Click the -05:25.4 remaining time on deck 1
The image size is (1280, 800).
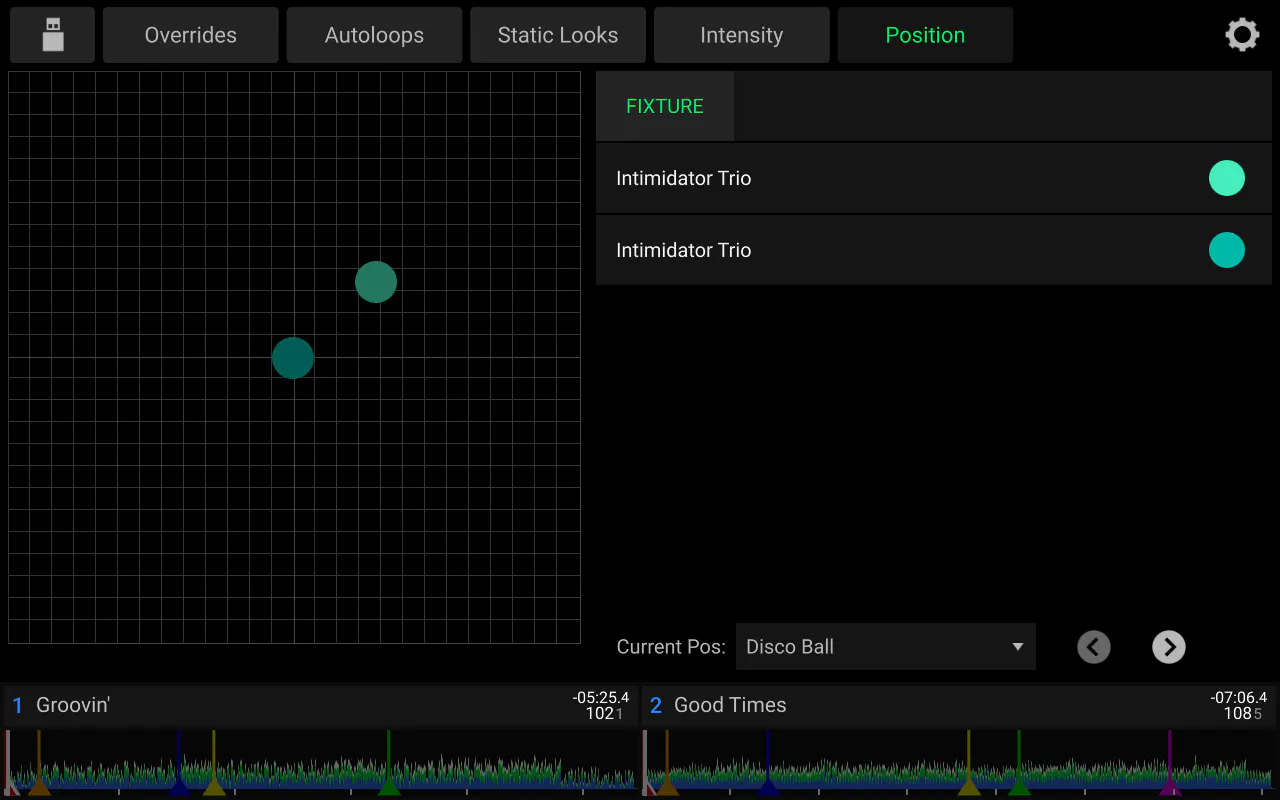click(601, 698)
